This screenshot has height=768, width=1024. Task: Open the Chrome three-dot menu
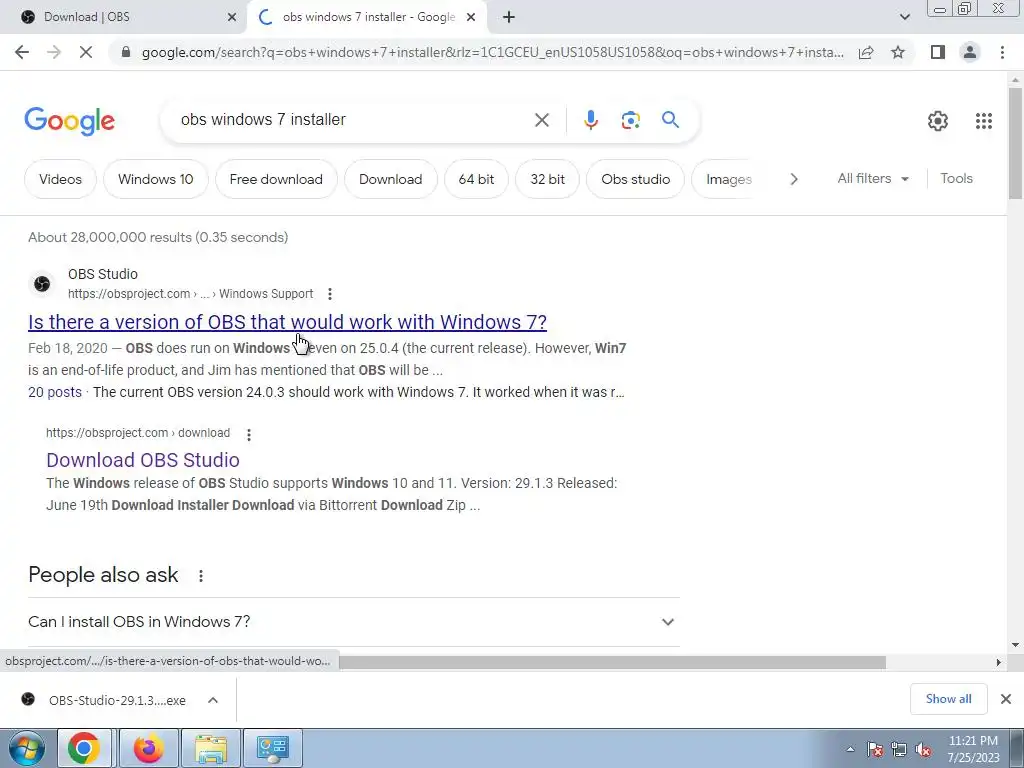pyautogui.click(x=1002, y=52)
